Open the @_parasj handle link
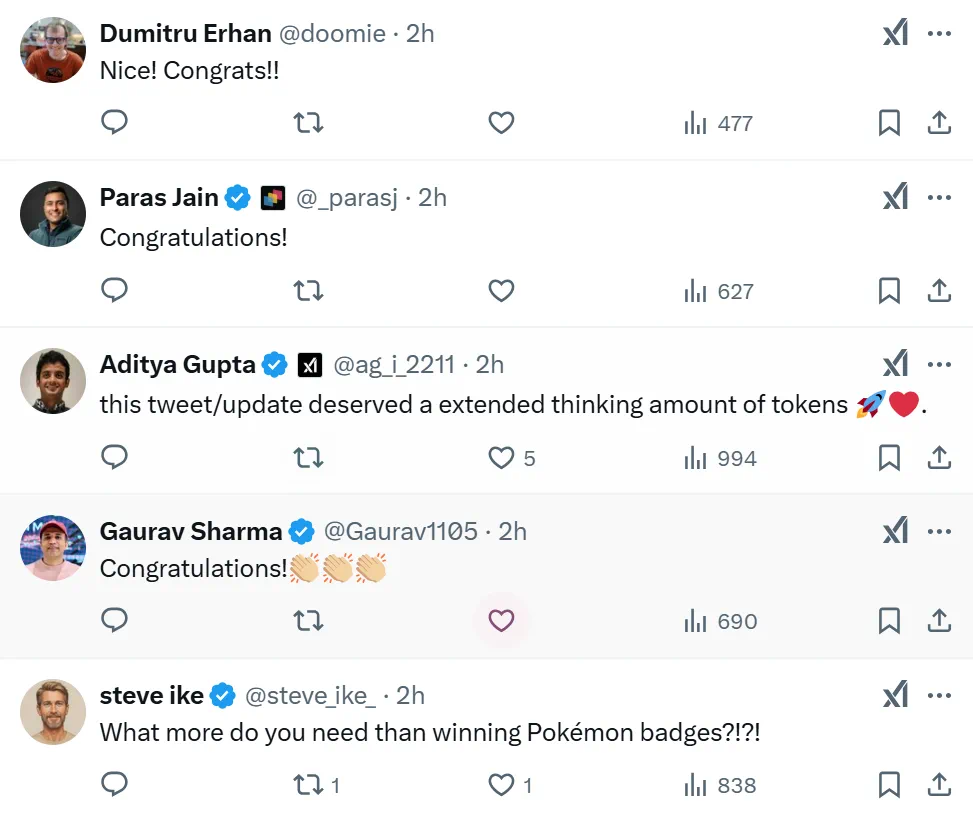Image resolution: width=973 pixels, height=820 pixels. pos(347,198)
